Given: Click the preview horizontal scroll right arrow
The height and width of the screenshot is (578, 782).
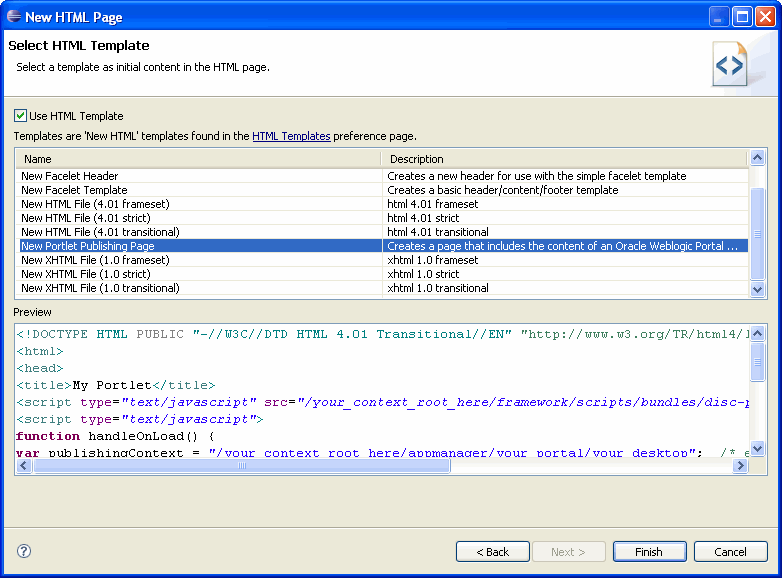Looking at the screenshot, I should (x=741, y=465).
